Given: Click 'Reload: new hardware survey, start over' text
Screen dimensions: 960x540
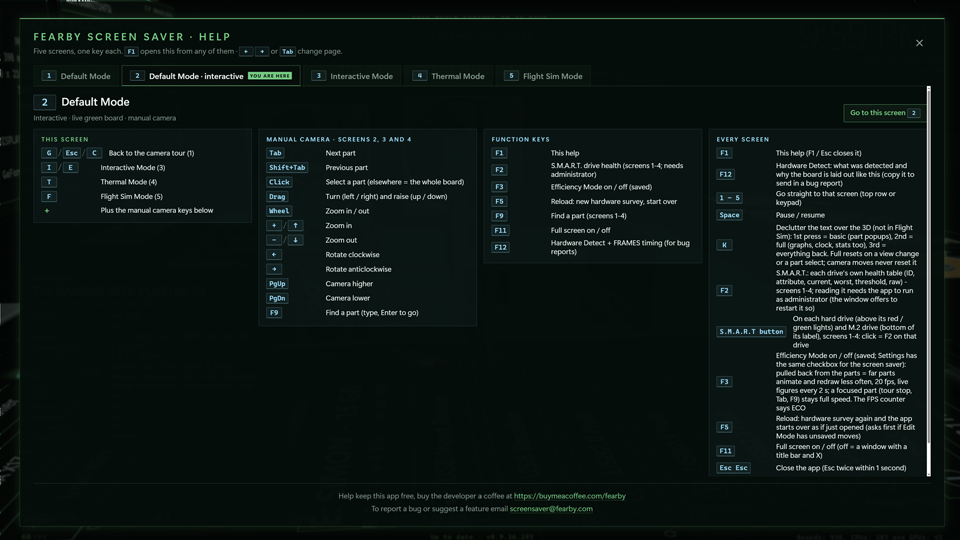Looking at the screenshot, I should tap(613, 201).
